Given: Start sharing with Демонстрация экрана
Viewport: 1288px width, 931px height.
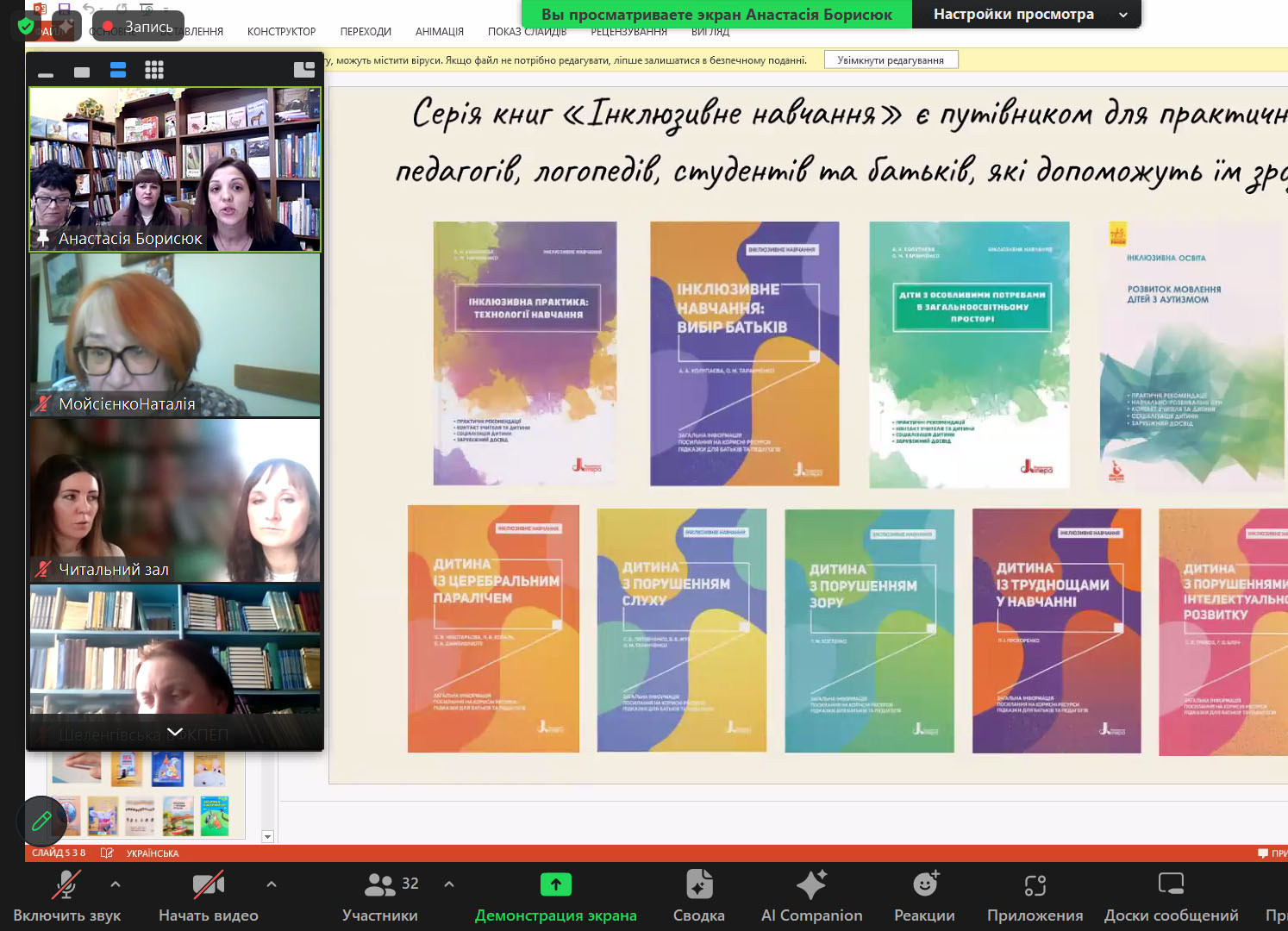Looking at the screenshot, I should click(x=556, y=897).
